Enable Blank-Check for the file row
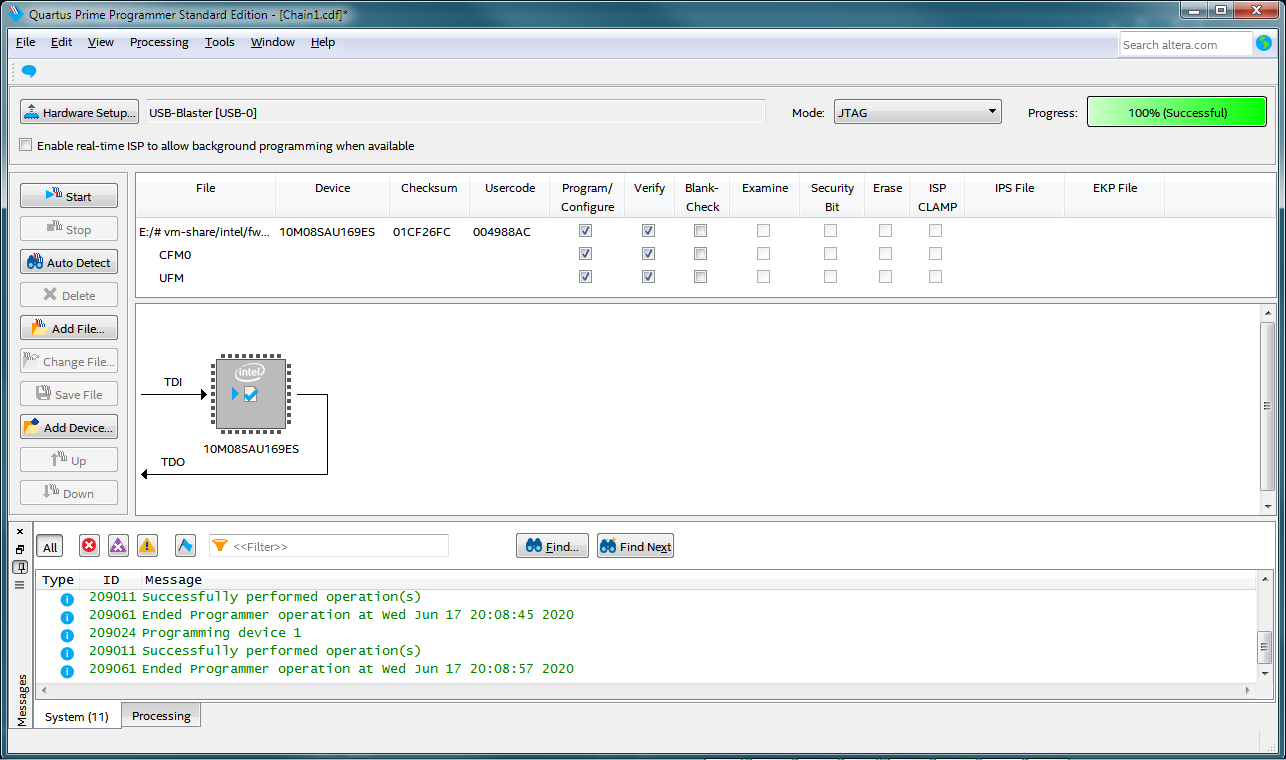The width and height of the screenshot is (1286, 760). point(701,230)
